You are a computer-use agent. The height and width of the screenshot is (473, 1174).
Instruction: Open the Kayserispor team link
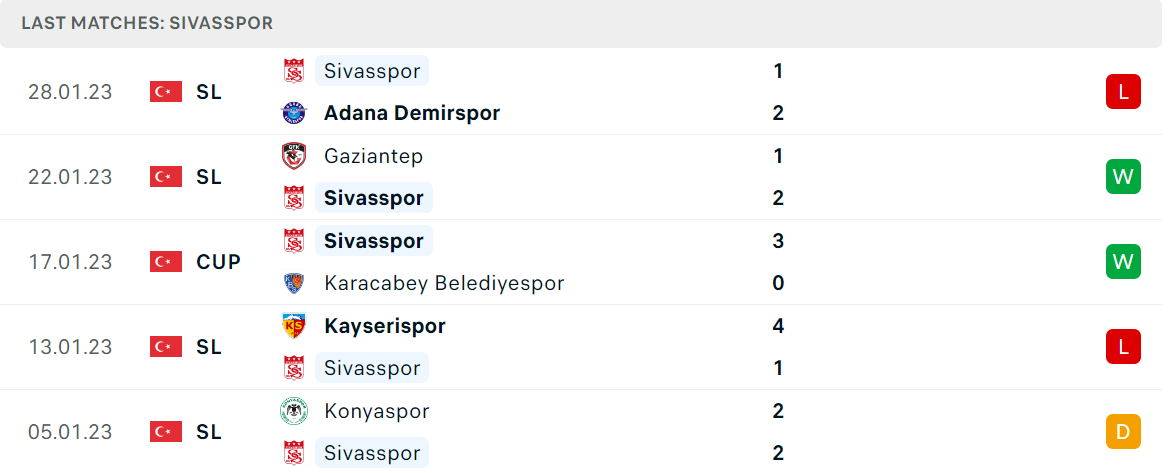click(385, 326)
